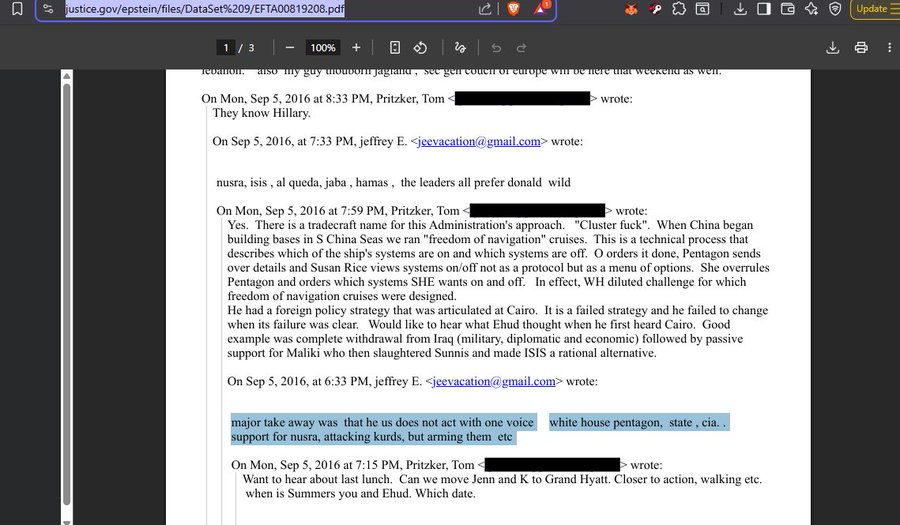
Task: Open the Brave Rewards triangle icon
Action: [540, 9]
